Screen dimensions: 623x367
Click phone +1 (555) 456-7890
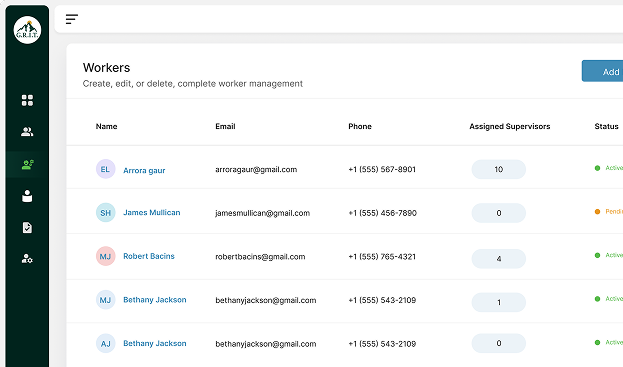pyautogui.click(x=382, y=213)
